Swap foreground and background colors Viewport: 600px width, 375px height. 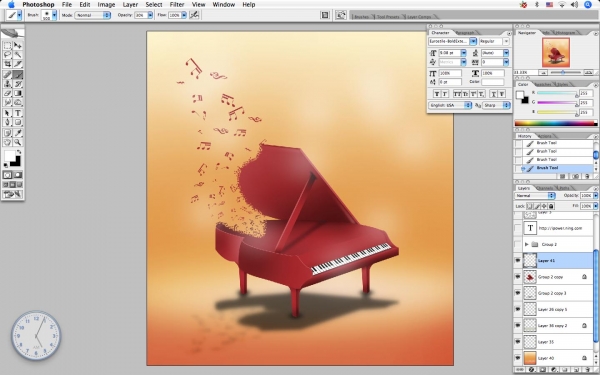click(19, 152)
